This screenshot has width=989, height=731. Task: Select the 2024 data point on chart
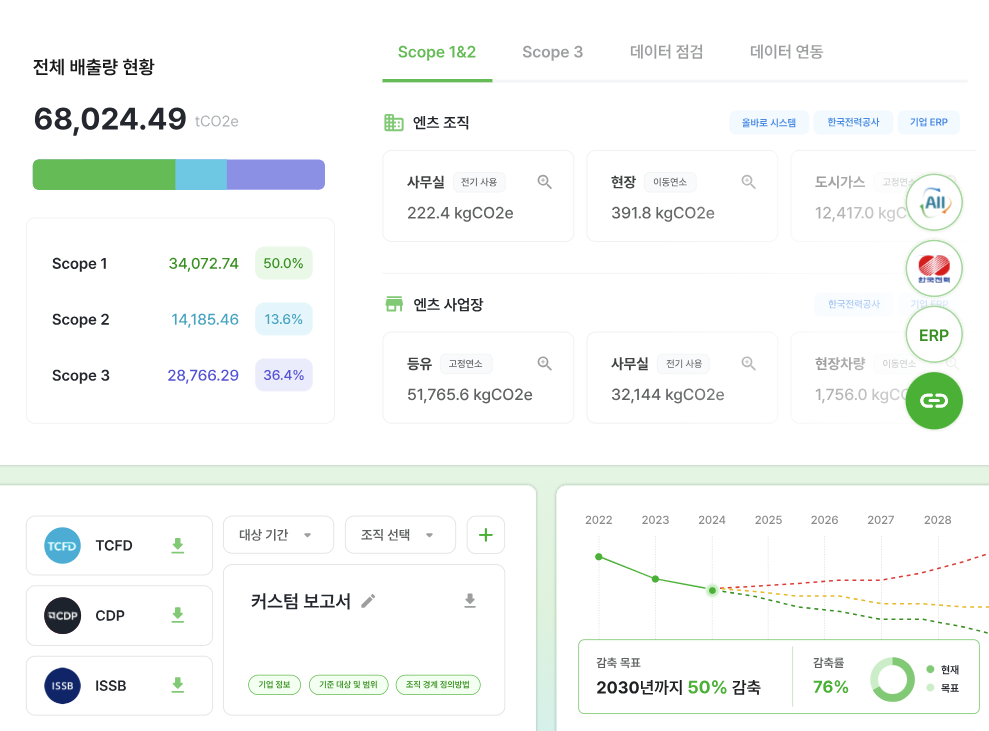point(712,590)
